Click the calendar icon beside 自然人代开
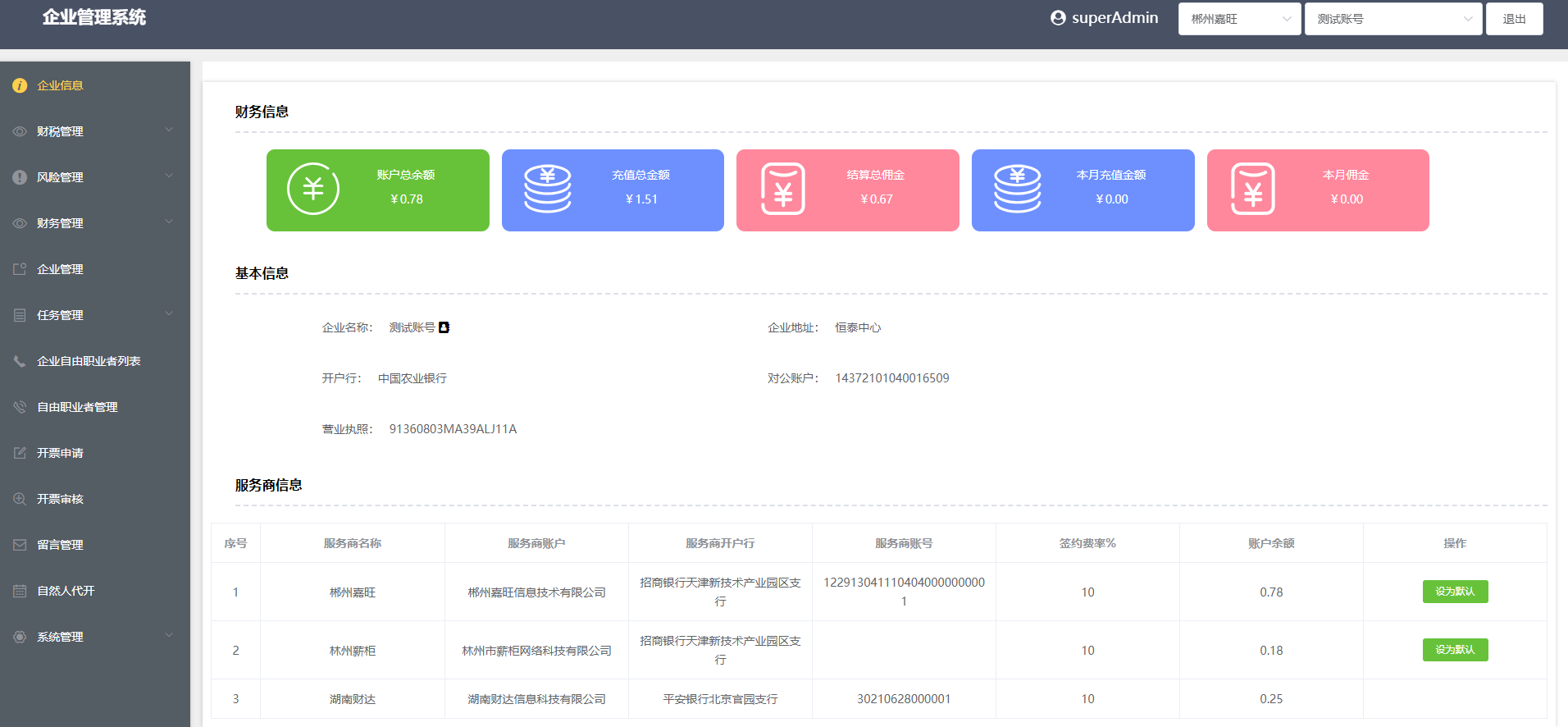This screenshot has height=727, width=1568. pyautogui.click(x=20, y=591)
